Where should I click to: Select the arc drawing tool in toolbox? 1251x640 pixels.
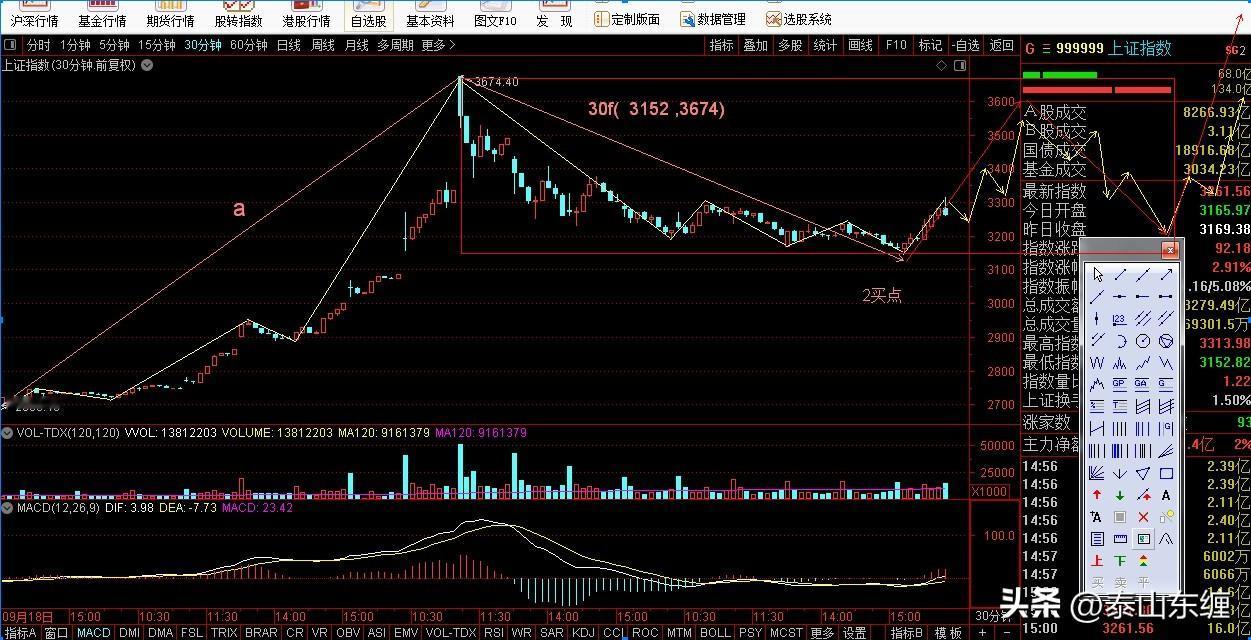pos(1119,340)
